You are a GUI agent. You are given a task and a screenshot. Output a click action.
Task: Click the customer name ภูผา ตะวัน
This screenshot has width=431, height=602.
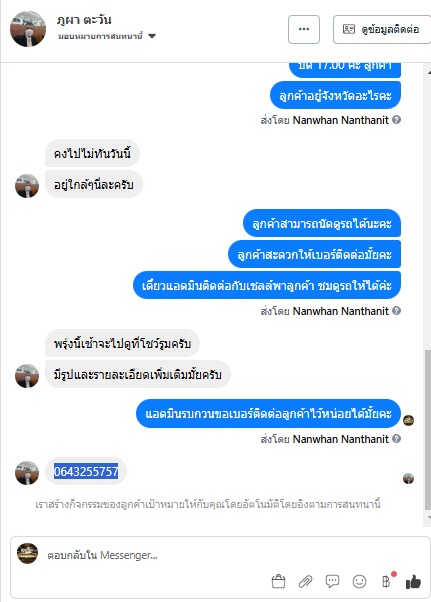click(84, 20)
